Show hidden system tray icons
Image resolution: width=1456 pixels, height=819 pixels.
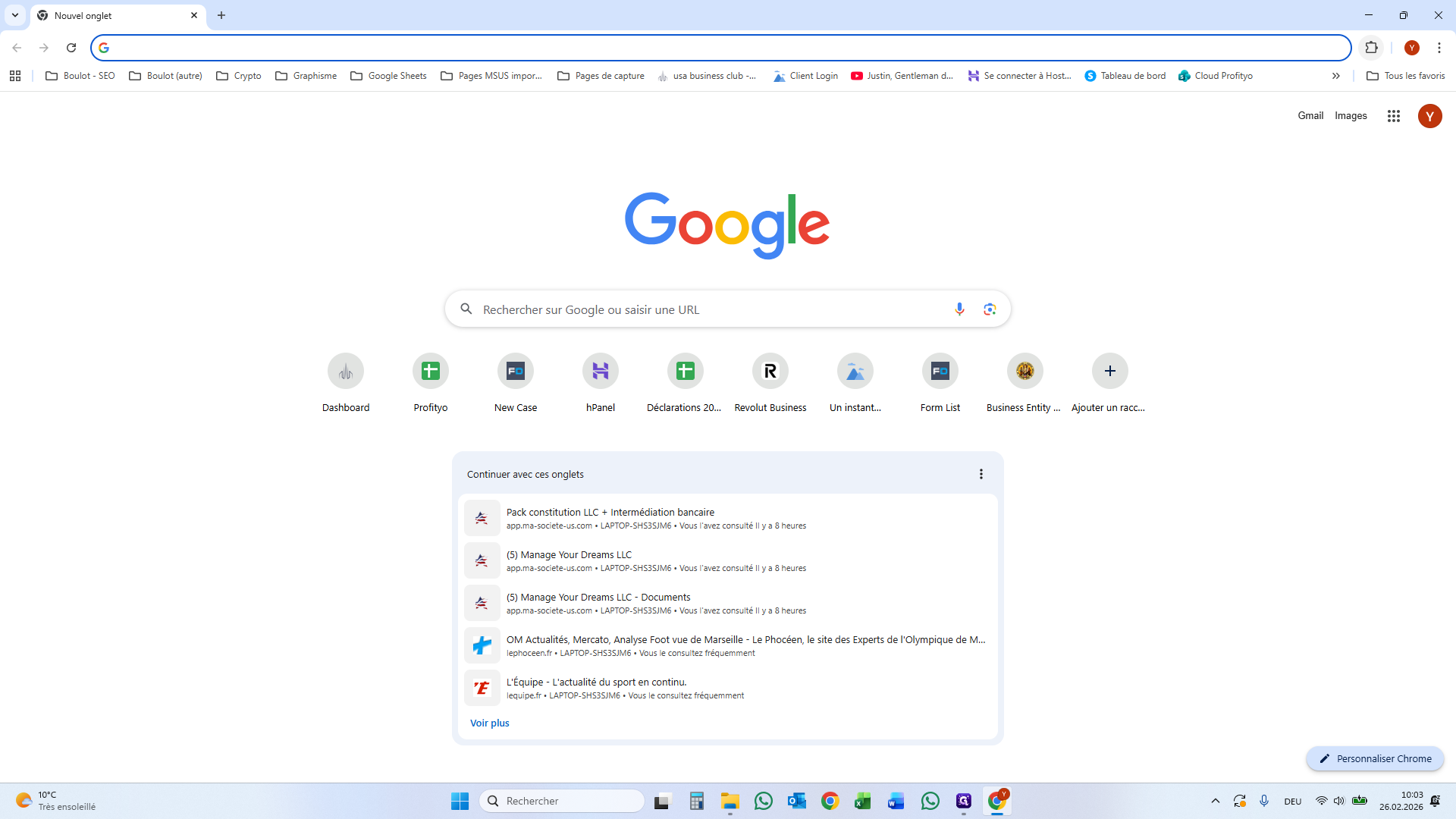1215,801
